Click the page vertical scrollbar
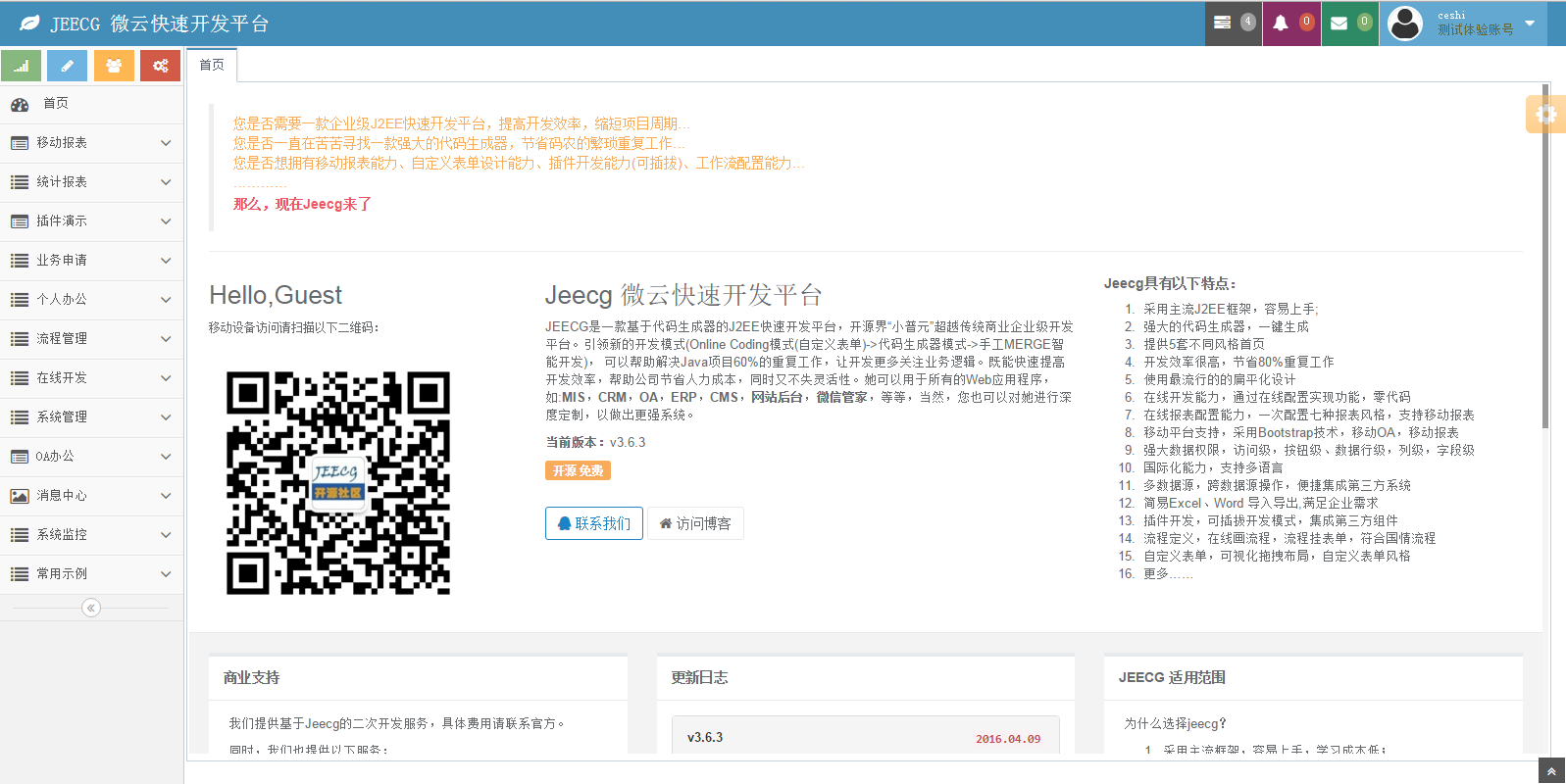The image size is (1566, 784). [1545, 255]
